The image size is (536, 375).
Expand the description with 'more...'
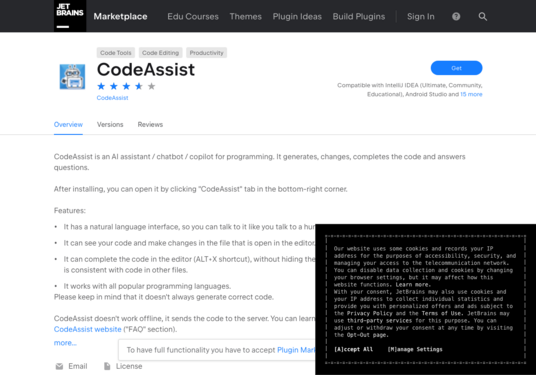point(65,343)
